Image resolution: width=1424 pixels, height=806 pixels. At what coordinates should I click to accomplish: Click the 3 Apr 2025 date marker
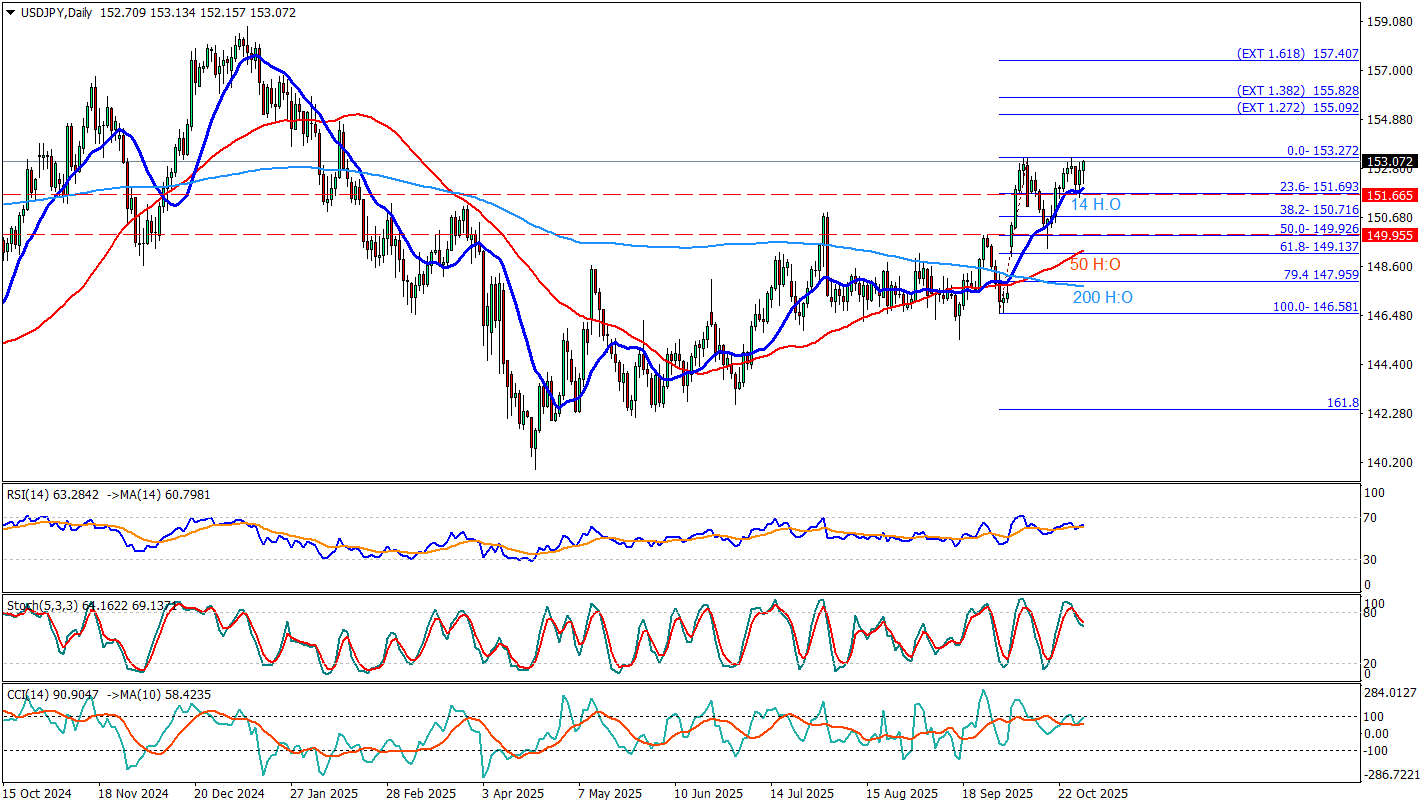(515, 794)
